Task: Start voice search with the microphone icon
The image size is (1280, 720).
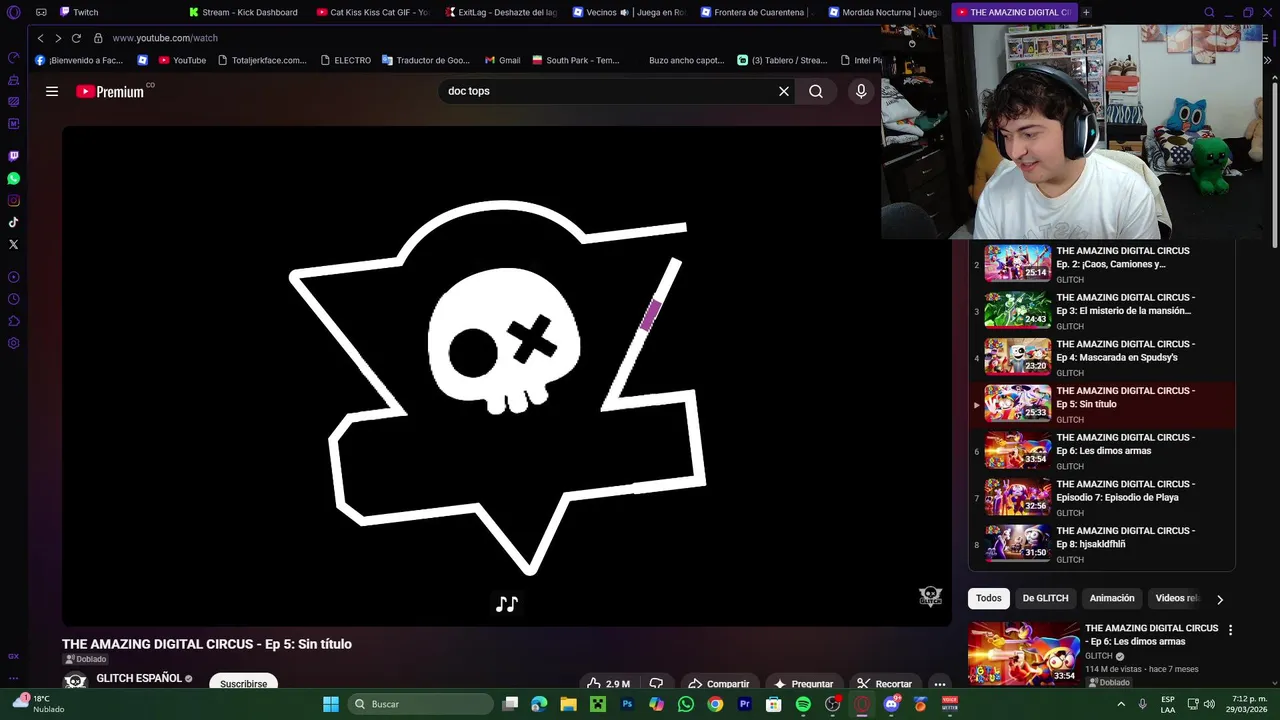Action: click(861, 91)
